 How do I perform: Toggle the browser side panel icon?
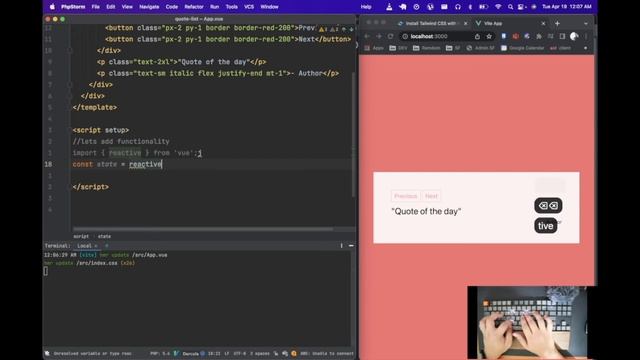[562, 36]
